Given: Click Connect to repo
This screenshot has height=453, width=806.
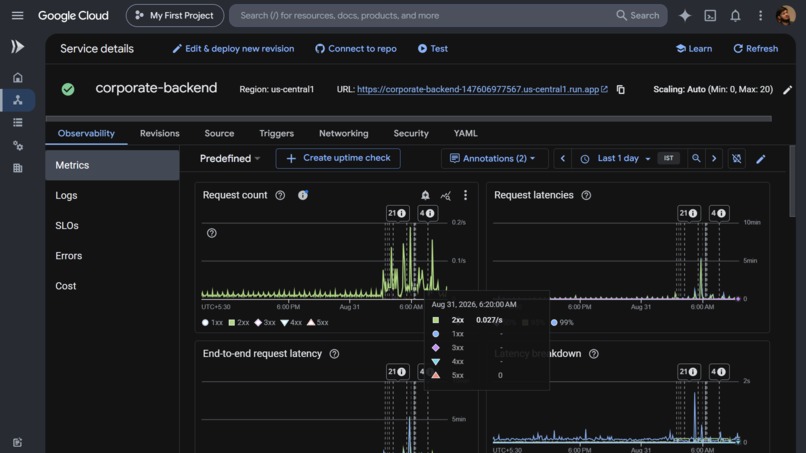Looking at the screenshot, I should tap(356, 48).
